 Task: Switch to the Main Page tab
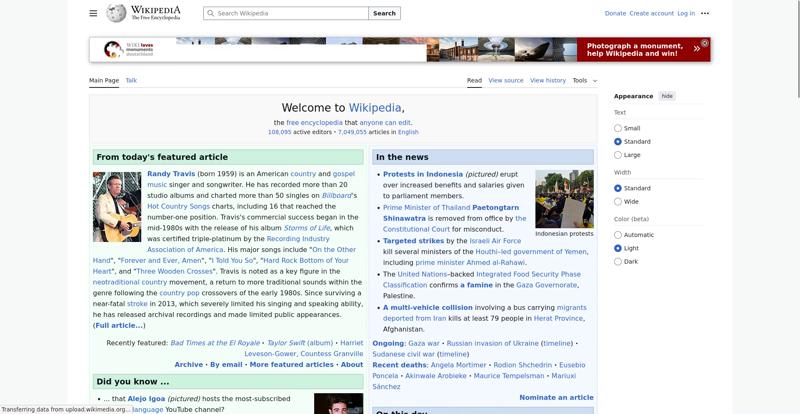[x=104, y=81]
